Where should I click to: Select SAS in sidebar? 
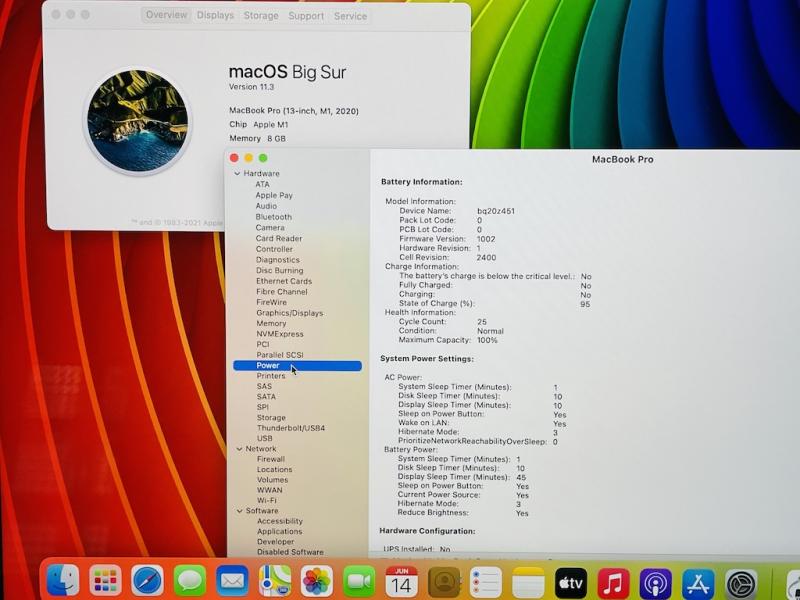point(264,386)
